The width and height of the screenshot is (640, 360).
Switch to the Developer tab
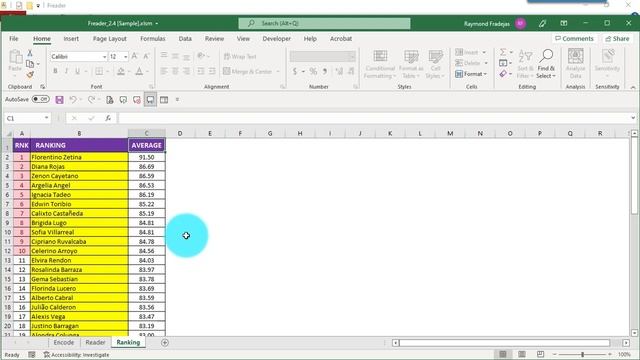(x=276, y=39)
